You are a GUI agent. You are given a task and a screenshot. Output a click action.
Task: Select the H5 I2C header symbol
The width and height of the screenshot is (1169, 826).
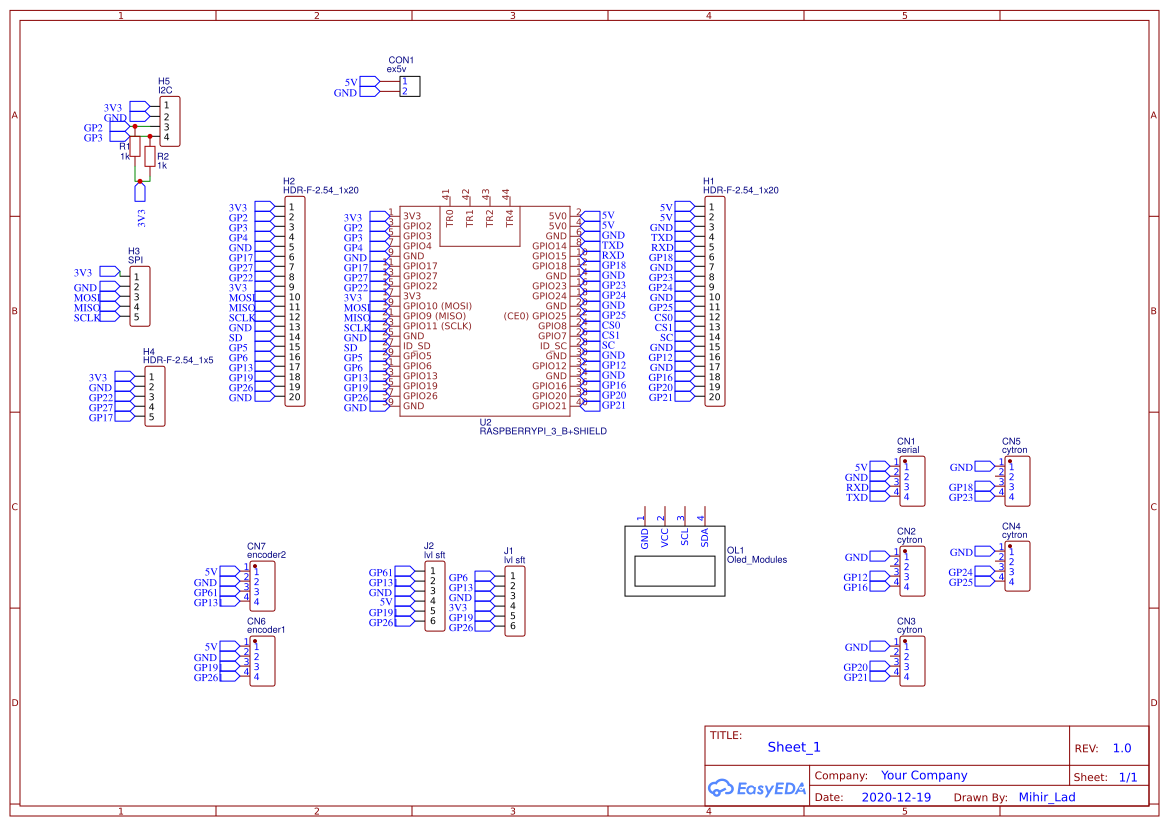[x=168, y=121]
